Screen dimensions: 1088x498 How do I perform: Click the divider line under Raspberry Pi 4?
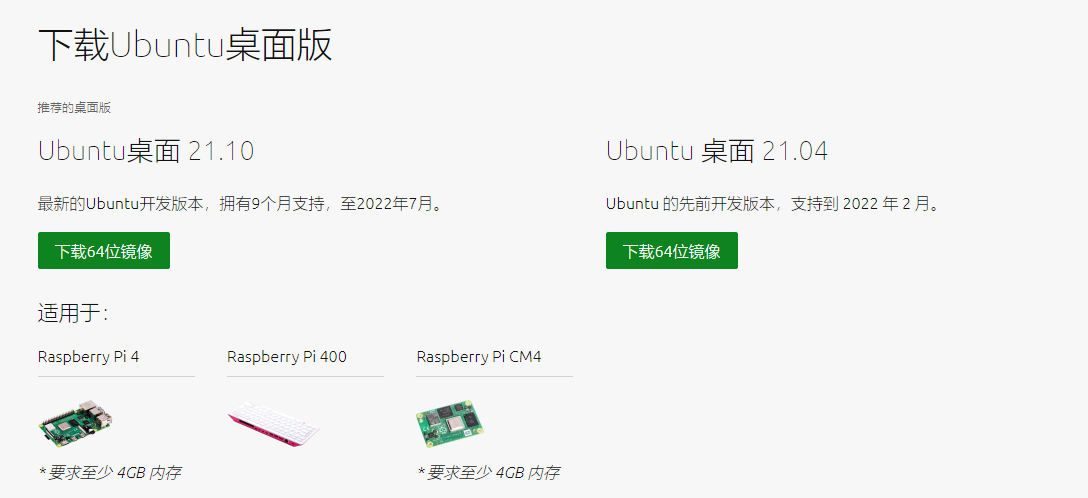[117, 377]
